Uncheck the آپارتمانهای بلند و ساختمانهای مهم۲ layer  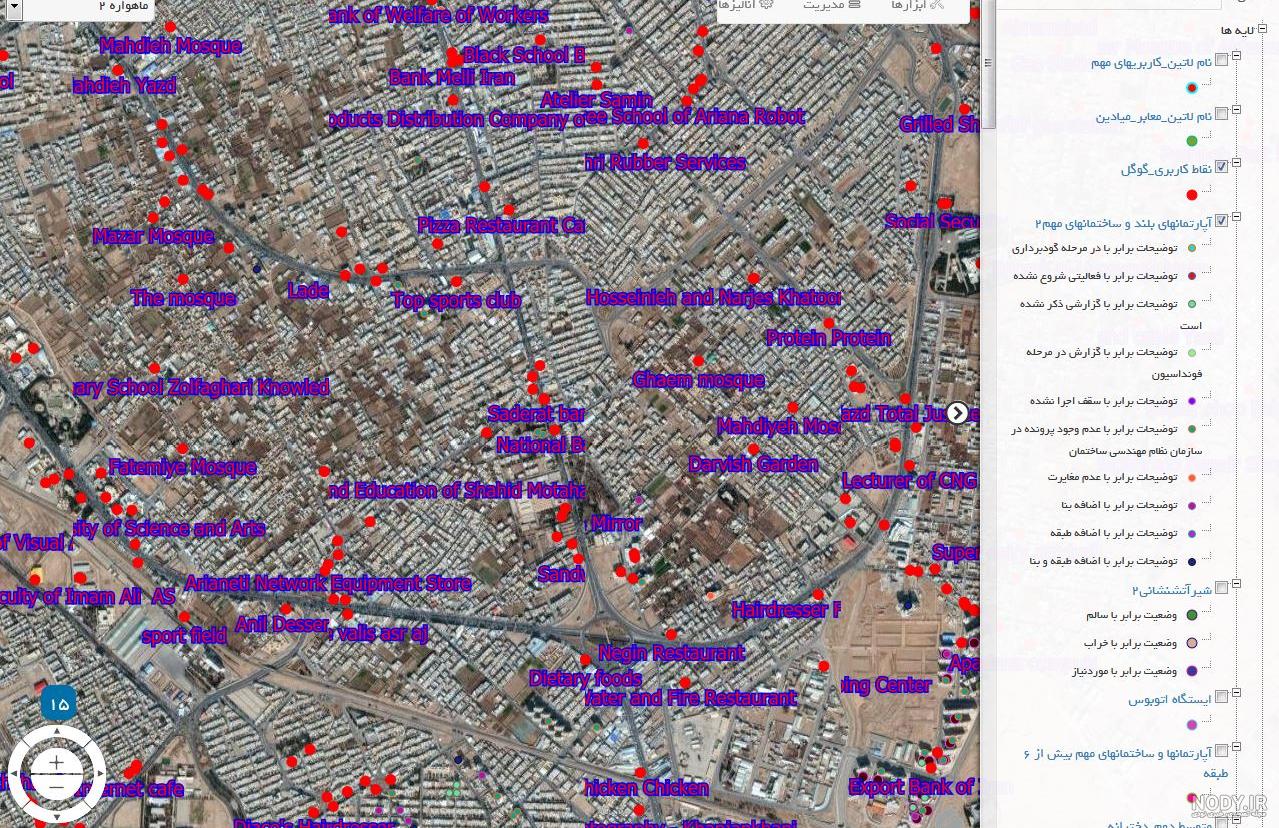[x=1221, y=221]
